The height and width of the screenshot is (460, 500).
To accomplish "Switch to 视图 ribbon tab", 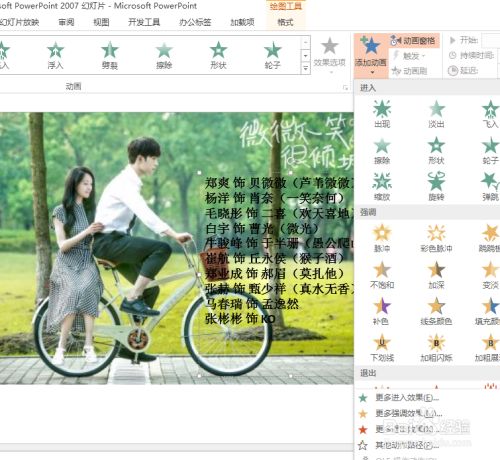I will coord(101,22).
